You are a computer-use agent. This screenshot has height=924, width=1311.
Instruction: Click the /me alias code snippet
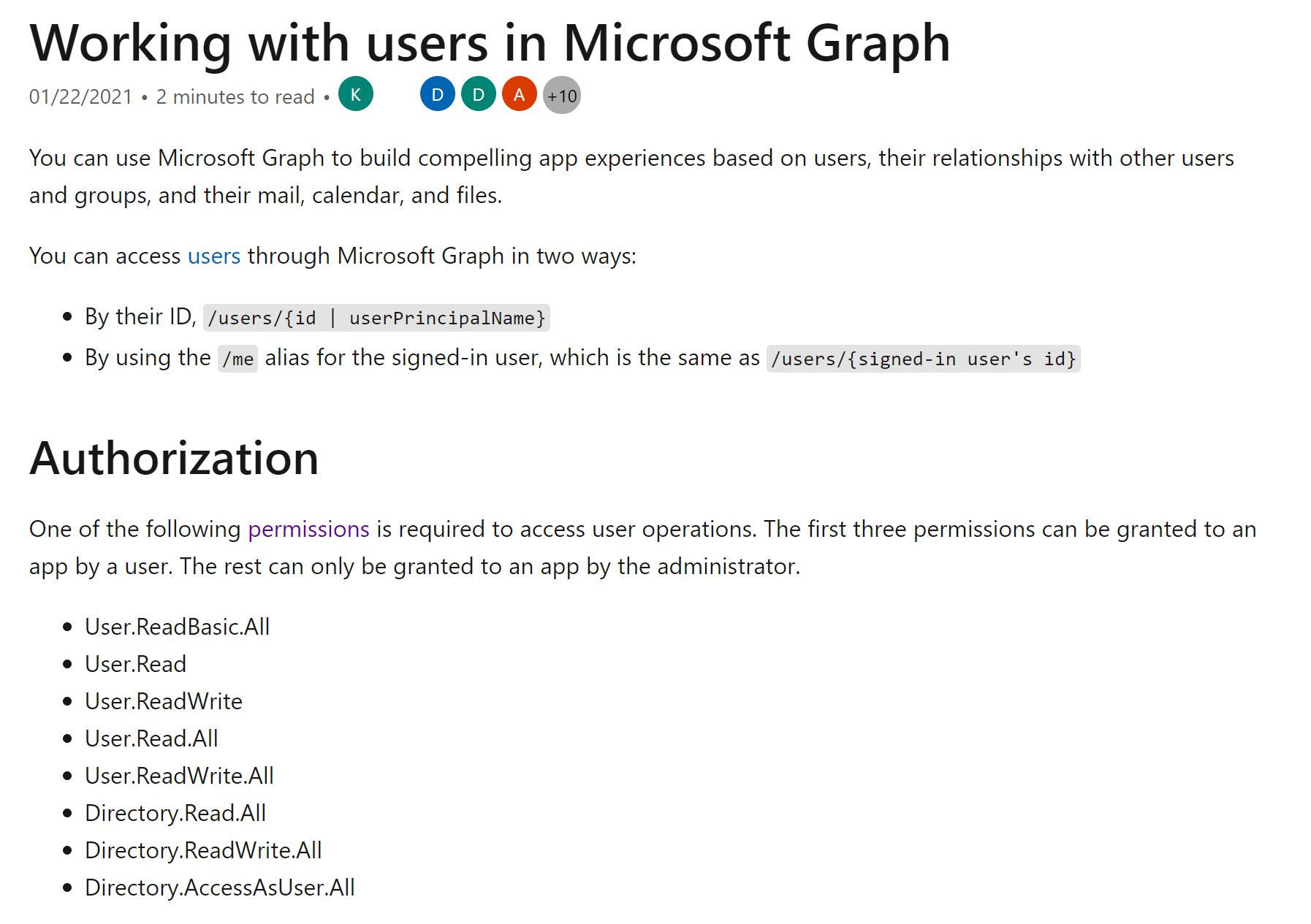click(x=237, y=359)
